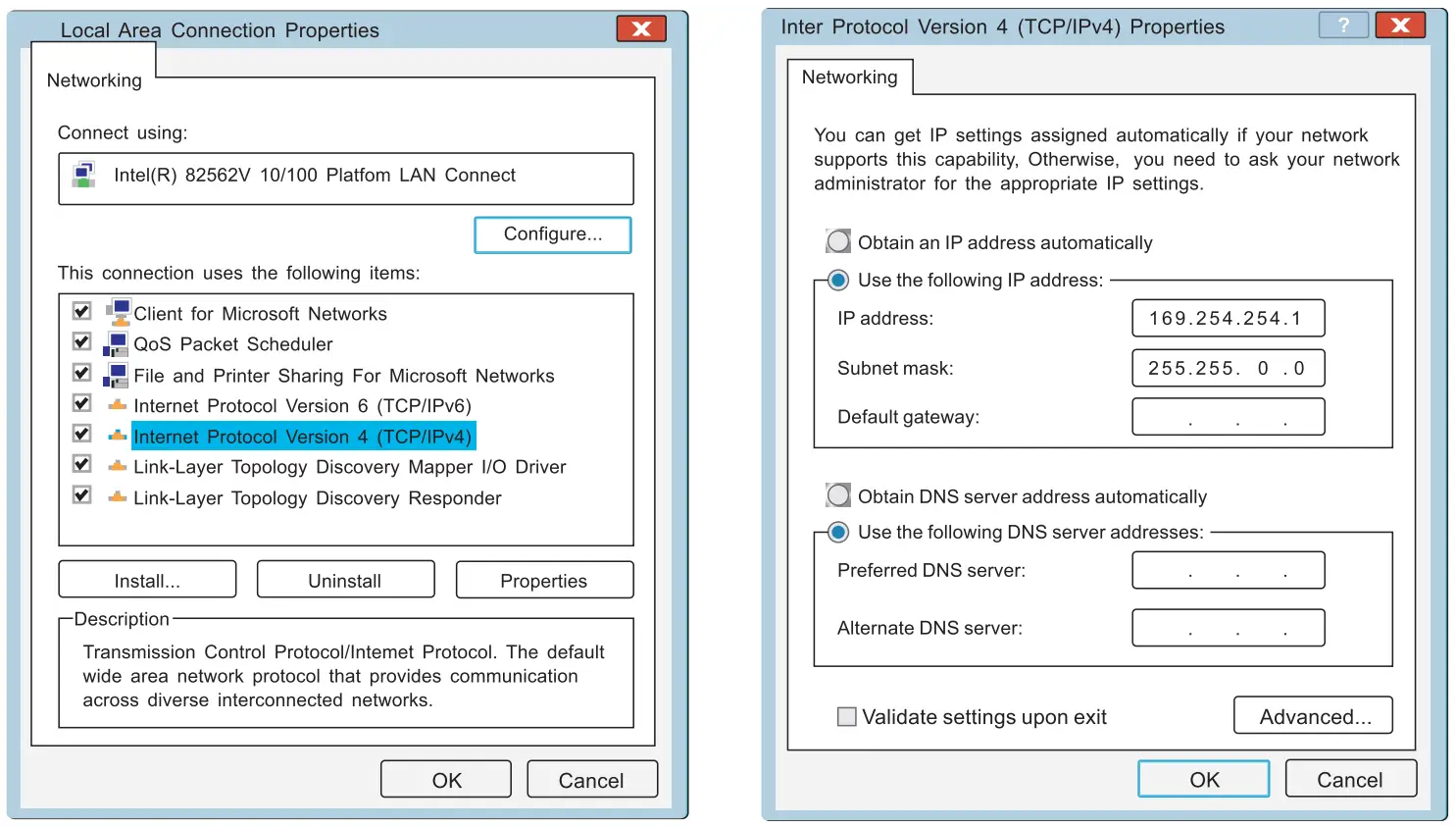Click the Client for Microsoft Networks icon
This screenshot has height=827, width=1456.
point(118,313)
